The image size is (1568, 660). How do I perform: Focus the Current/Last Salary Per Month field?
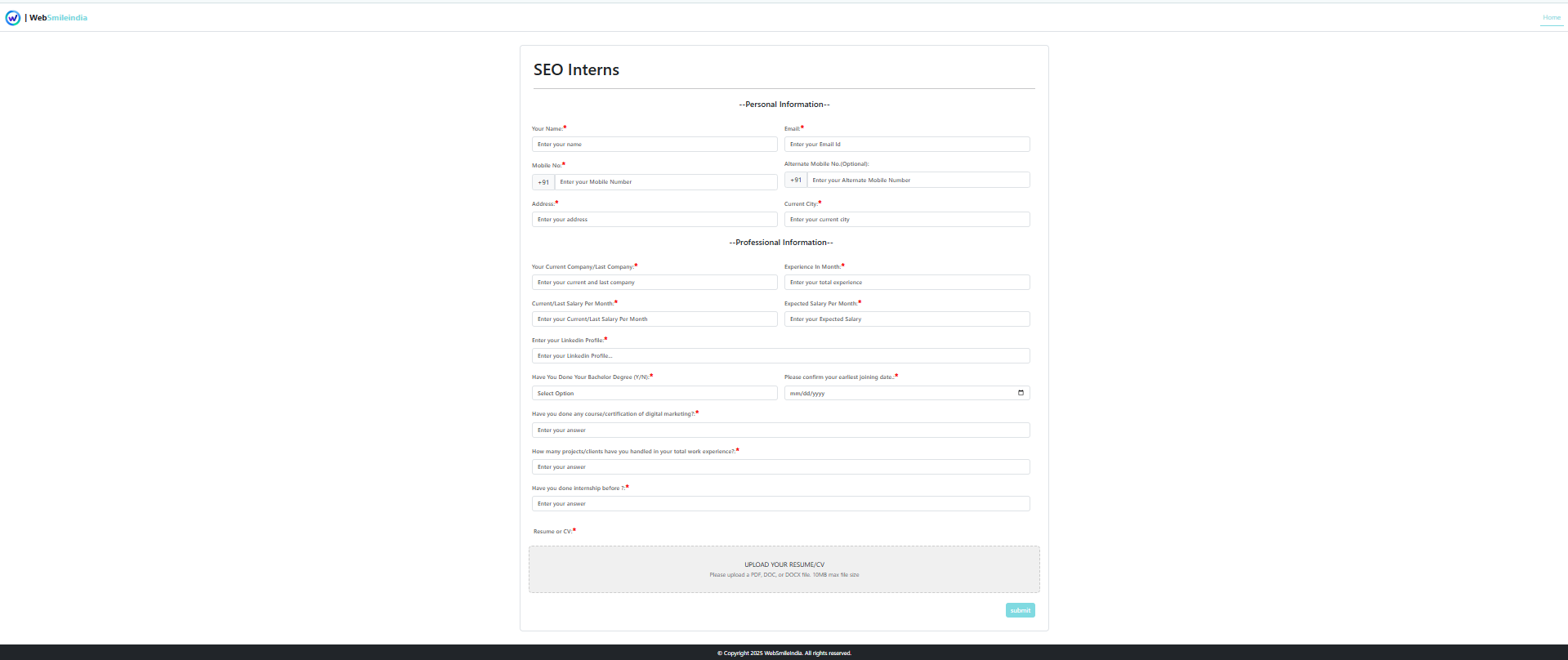[654, 319]
